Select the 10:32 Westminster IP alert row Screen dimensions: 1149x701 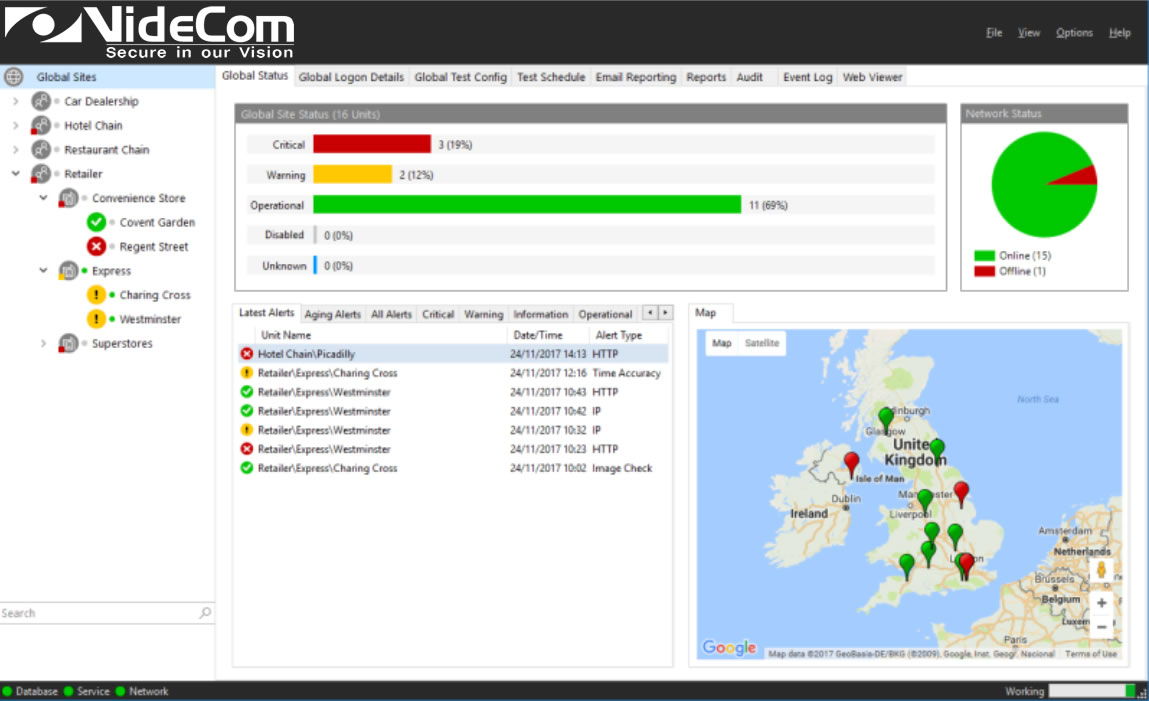[454, 430]
